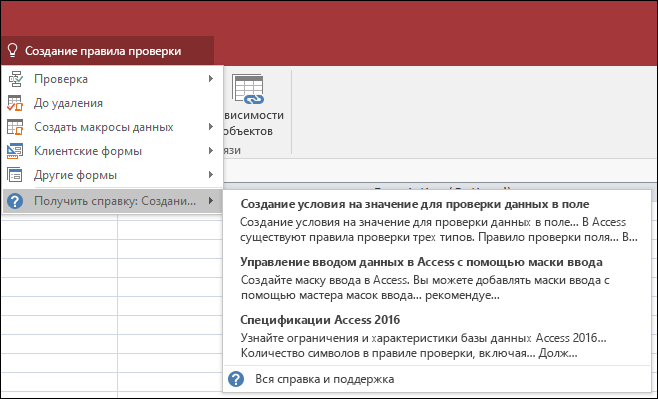The width and height of the screenshot is (658, 399).
Task: Click the Создать макросы данных icon
Action: click(16, 127)
